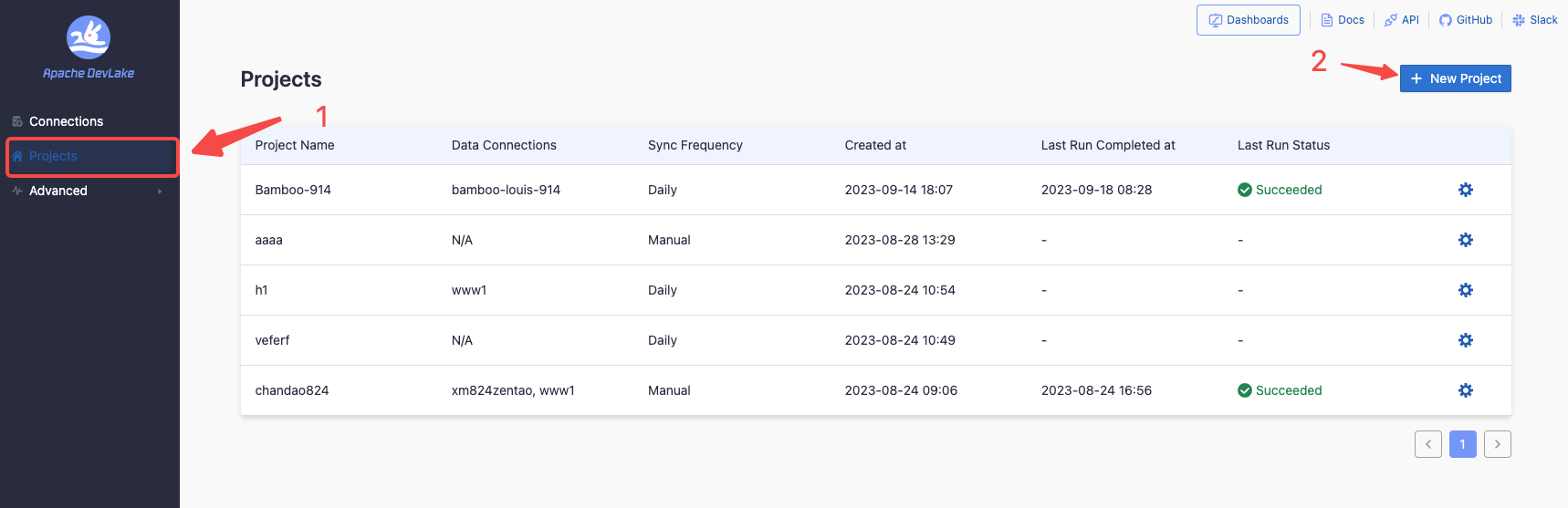Go to next page of projects
The height and width of the screenshot is (508, 1568).
tap(1497, 444)
